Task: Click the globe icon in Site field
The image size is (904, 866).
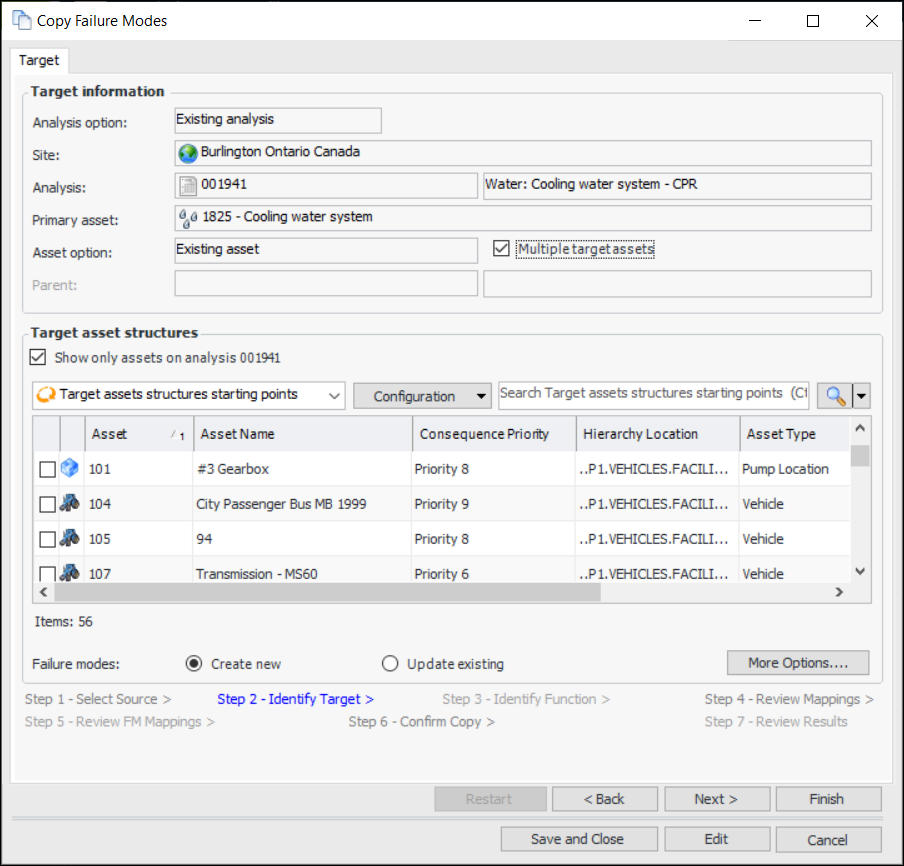Action: [x=188, y=153]
